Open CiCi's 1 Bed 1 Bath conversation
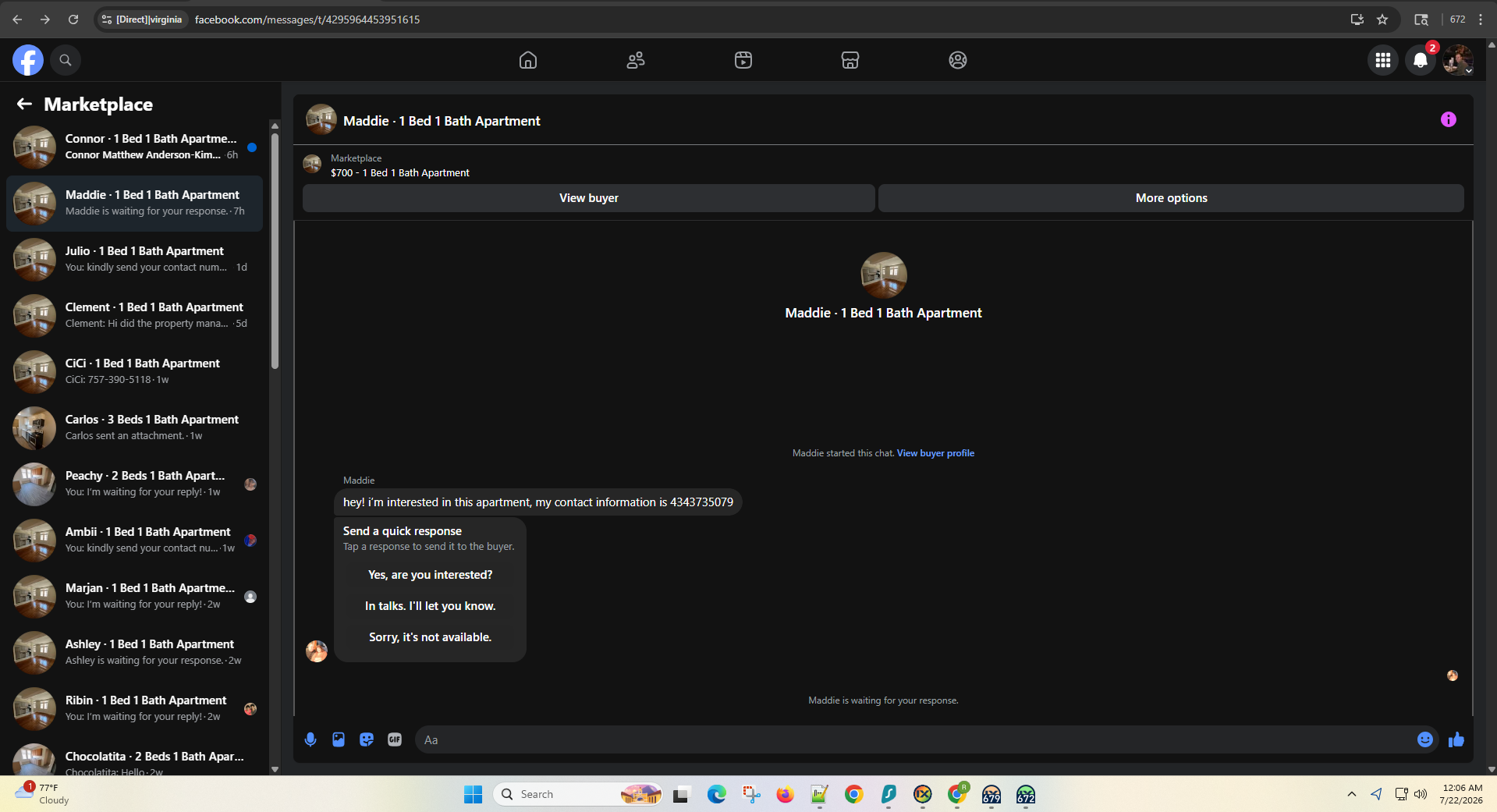The height and width of the screenshot is (812, 1497). (x=135, y=371)
